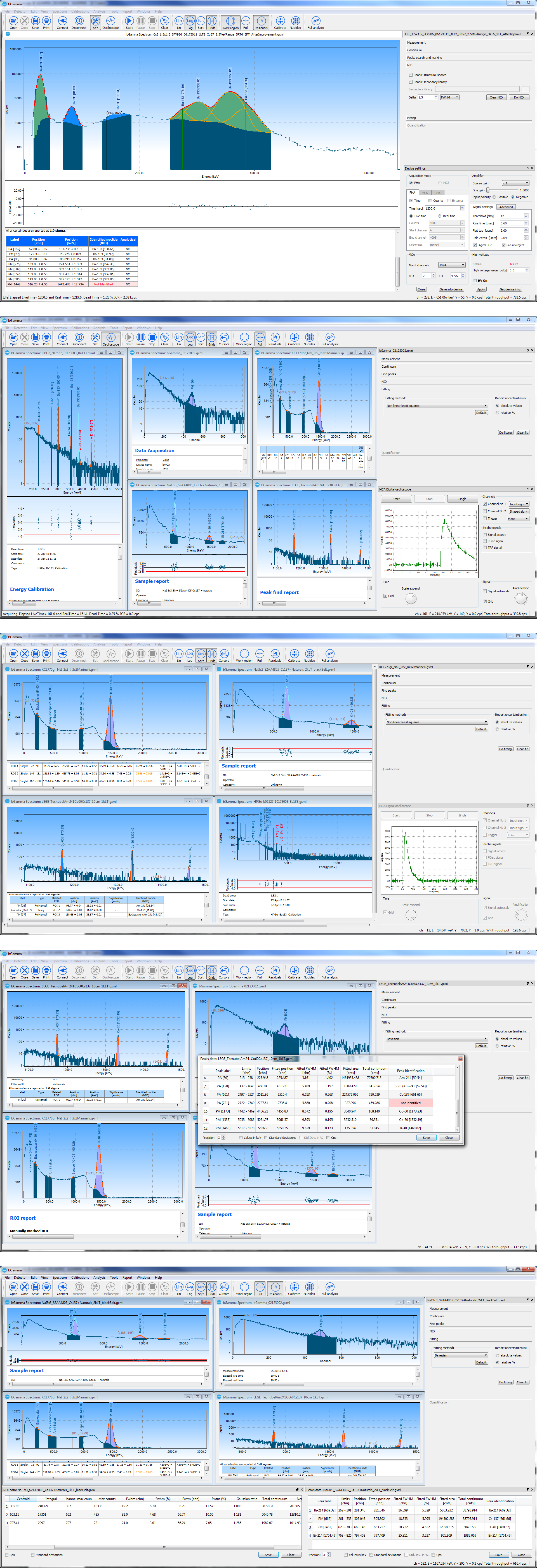Click Close file icon in the ROI data window toolbar
The width and height of the screenshot is (537, 1568).
tap(24, 1288)
